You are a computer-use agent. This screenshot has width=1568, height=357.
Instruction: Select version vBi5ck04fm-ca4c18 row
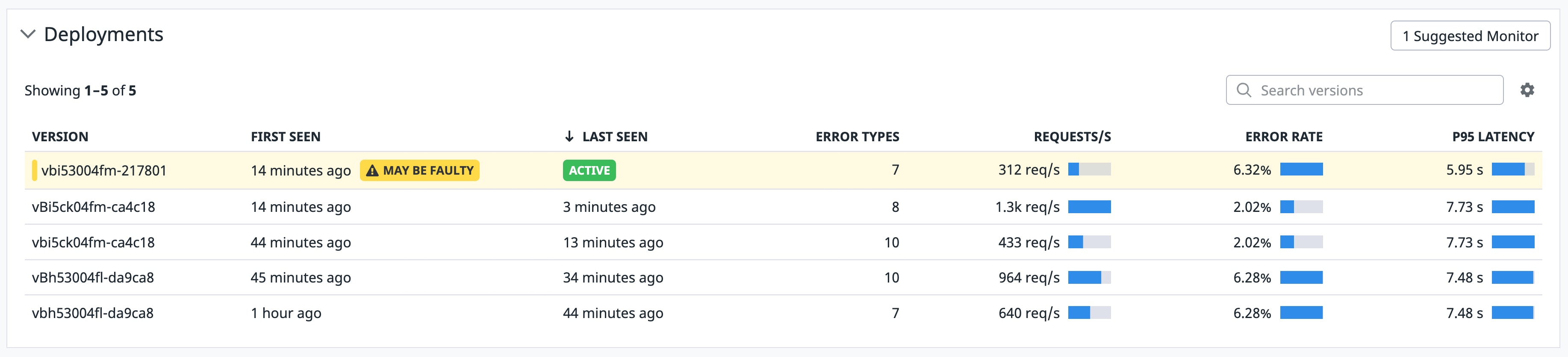(93, 207)
